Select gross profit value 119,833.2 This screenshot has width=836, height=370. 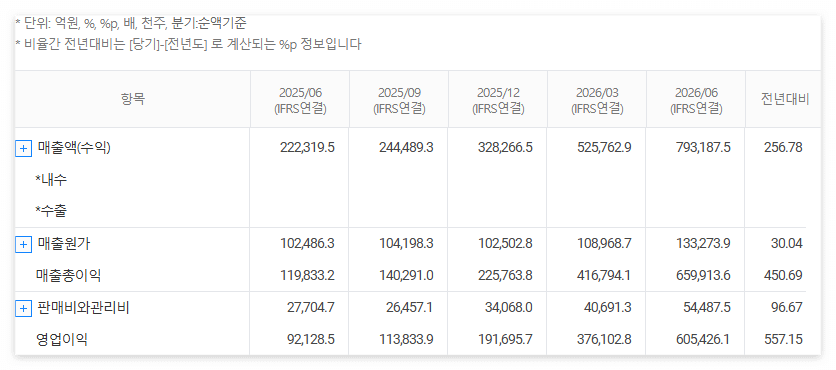[307, 276]
